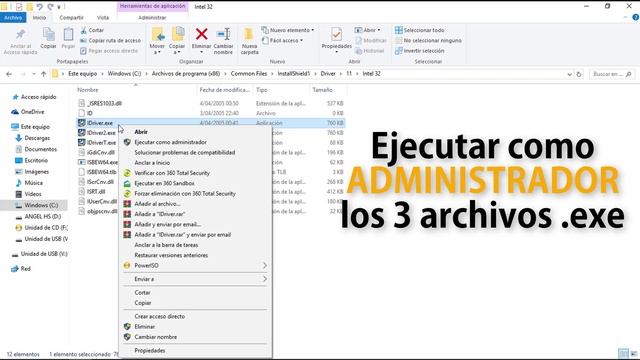Click Archivos de programa (x86) in the address path
This screenshot has width=640, height=360.
point(186,74)
